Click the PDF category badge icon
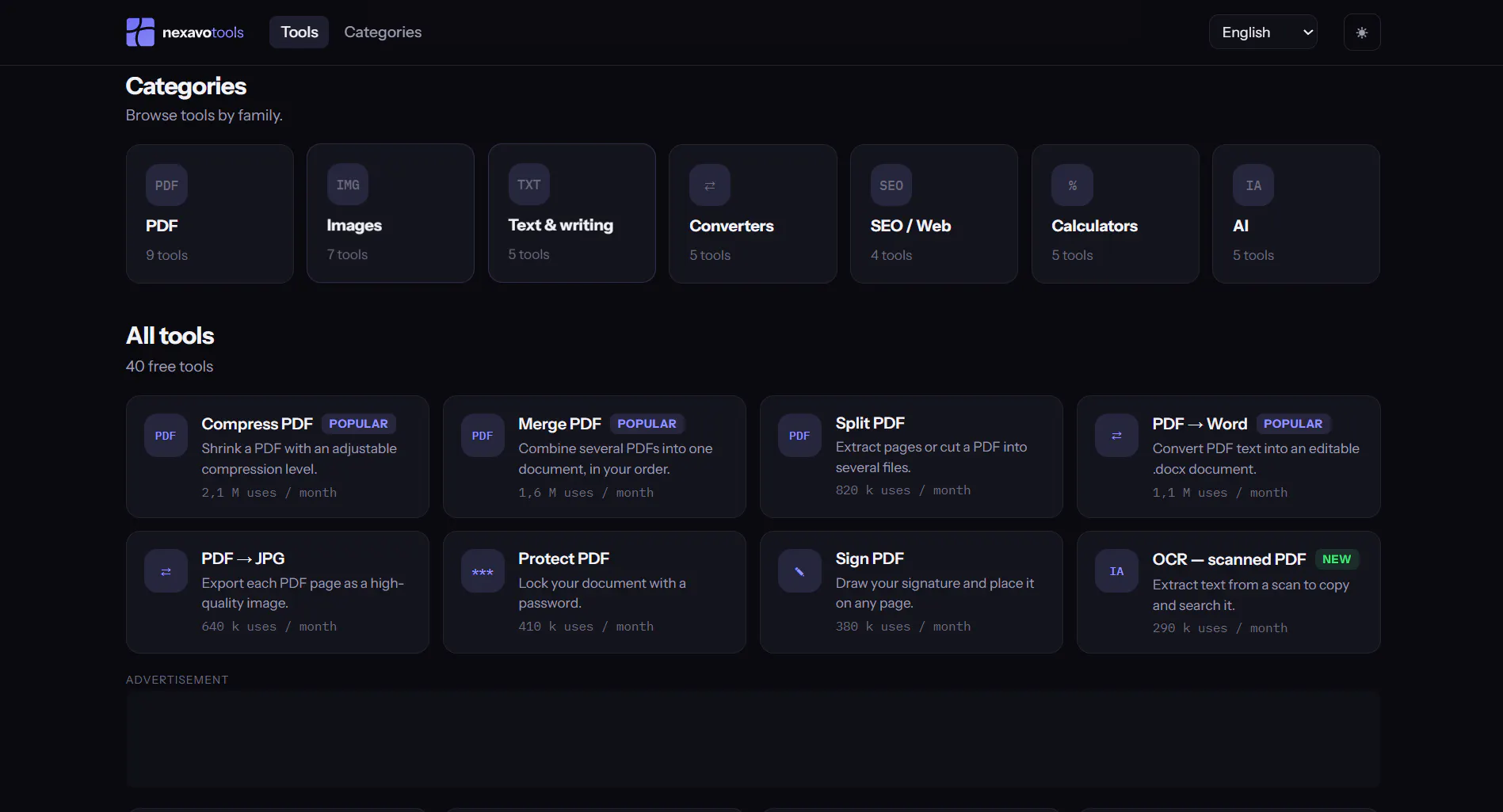1503x812 pixels. pos(166,185)
